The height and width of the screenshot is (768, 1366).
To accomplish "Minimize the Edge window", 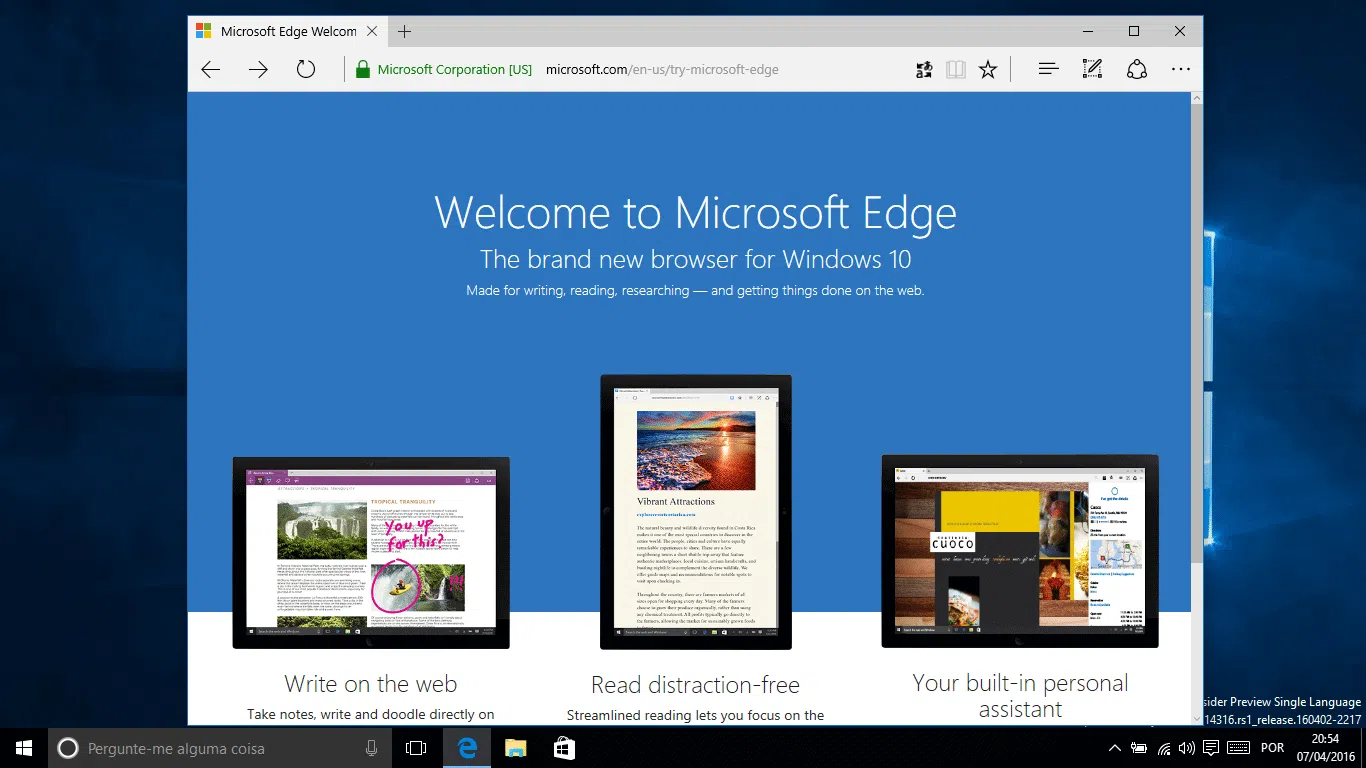I will (1088, 31).
